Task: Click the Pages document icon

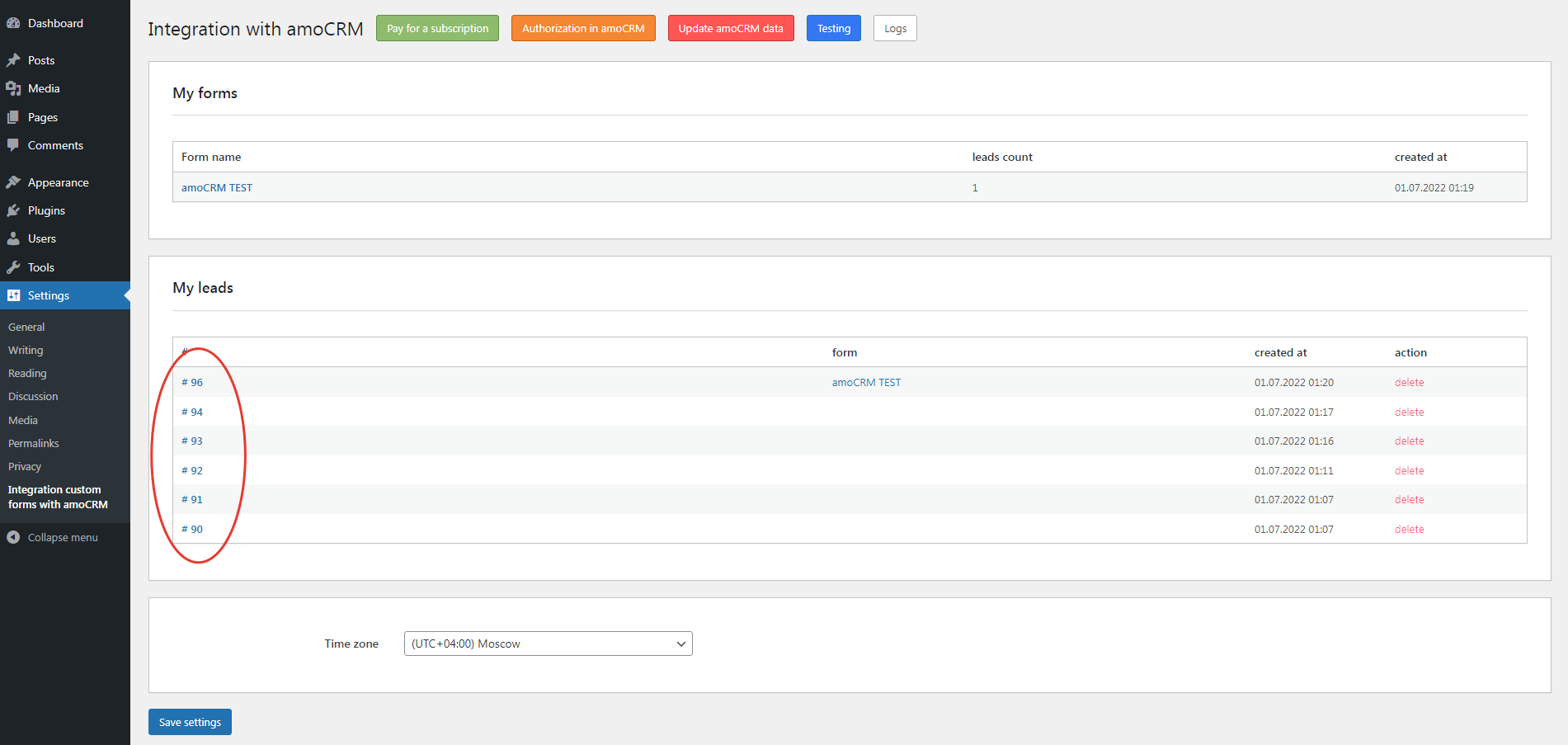Action: coord(13,117)
